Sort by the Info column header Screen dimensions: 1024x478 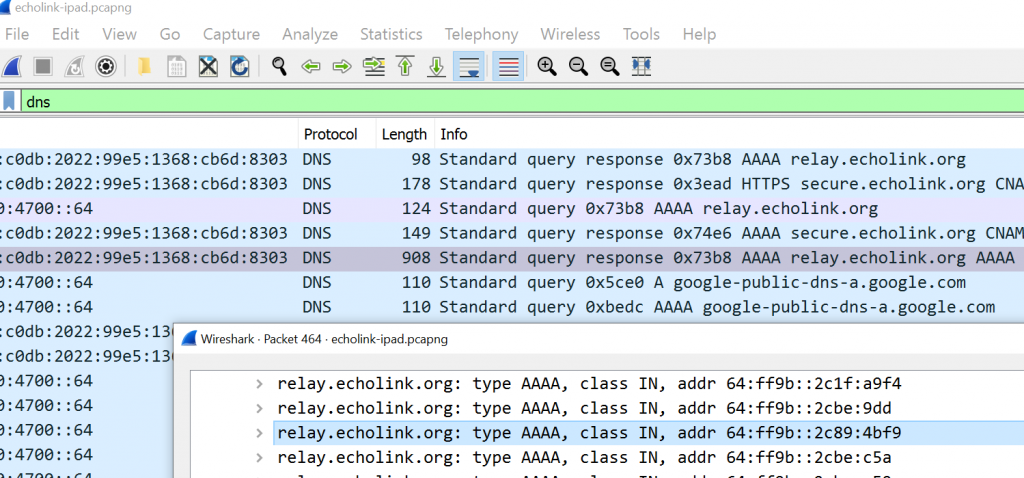[x=729, y=135]
